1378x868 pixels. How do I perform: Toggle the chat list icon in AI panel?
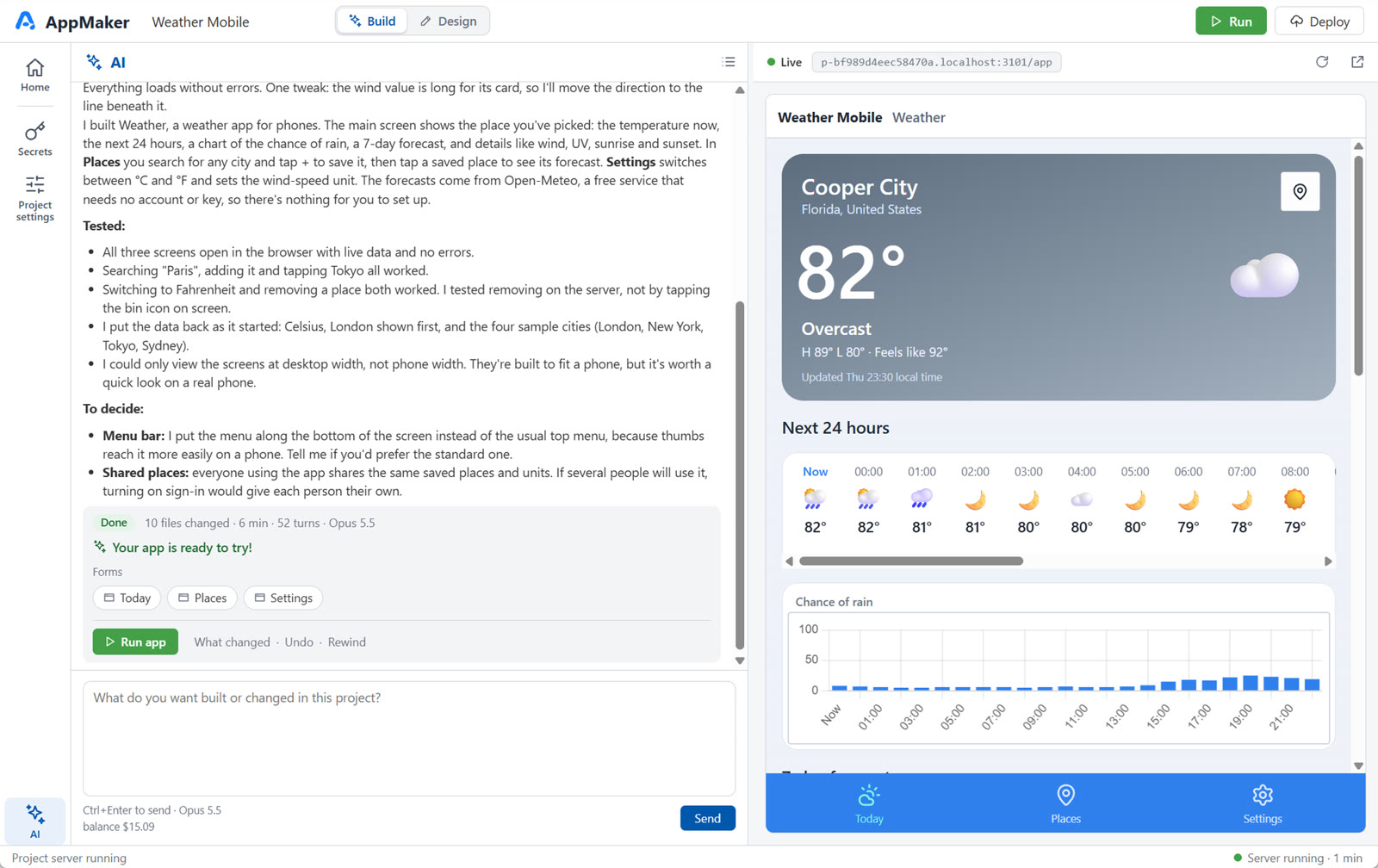pyautogui.click(x=729, y=62)
